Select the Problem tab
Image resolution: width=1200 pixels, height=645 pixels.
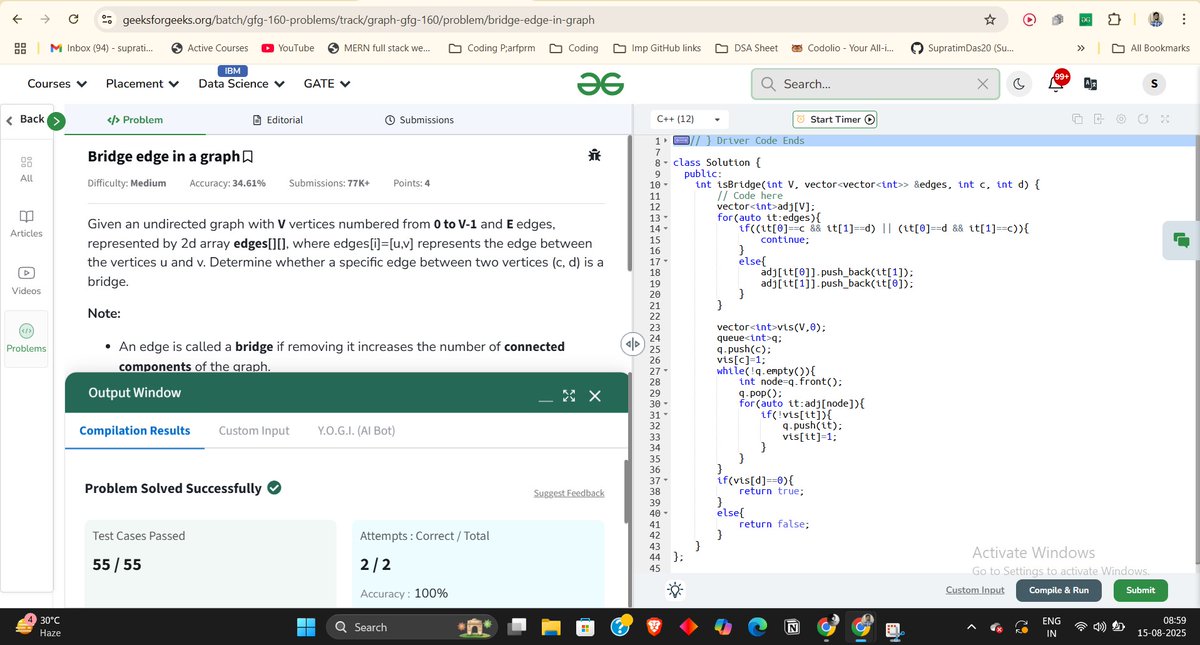point(135,120)
